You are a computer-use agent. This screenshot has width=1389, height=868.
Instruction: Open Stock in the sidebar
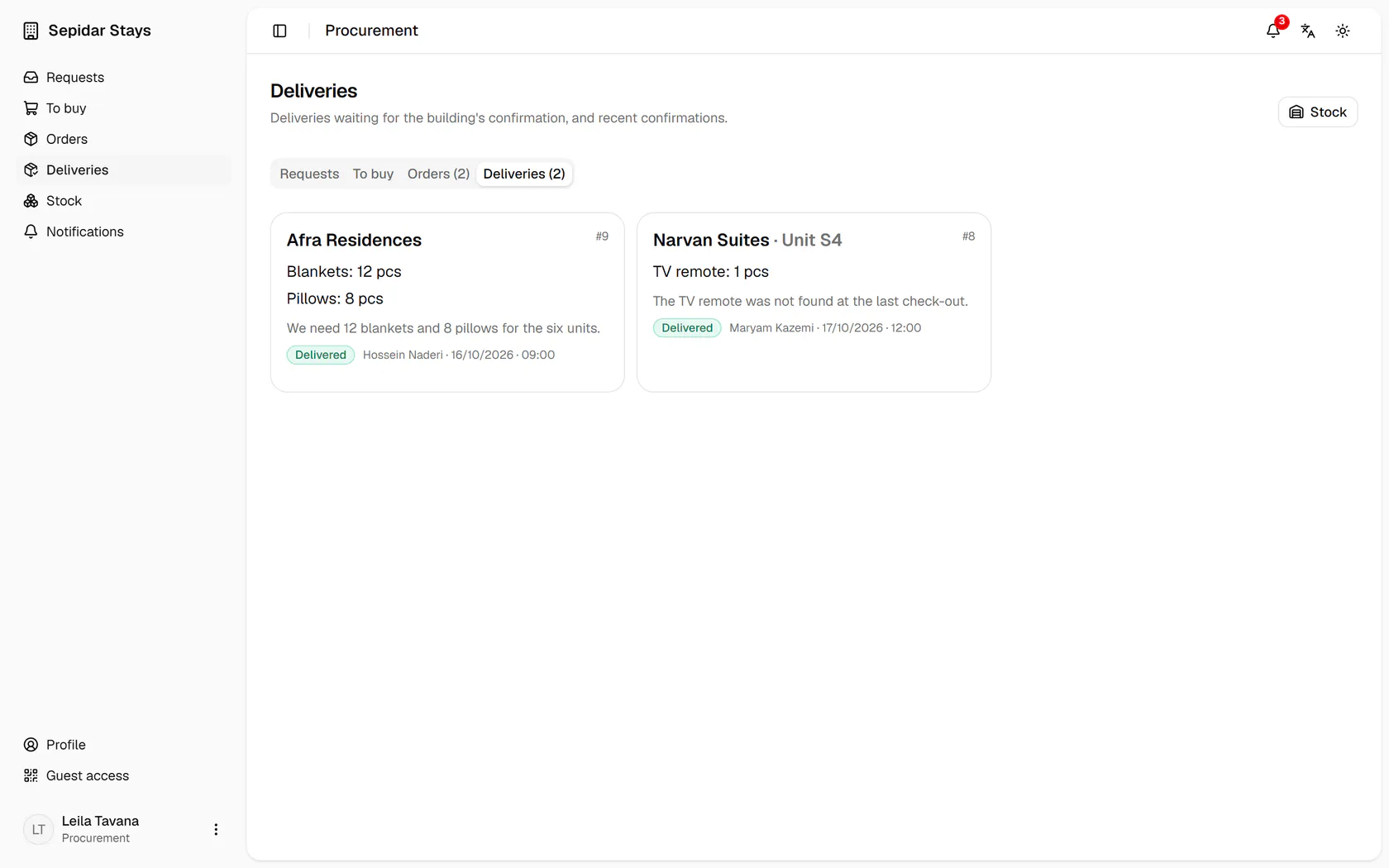(124, 201)
